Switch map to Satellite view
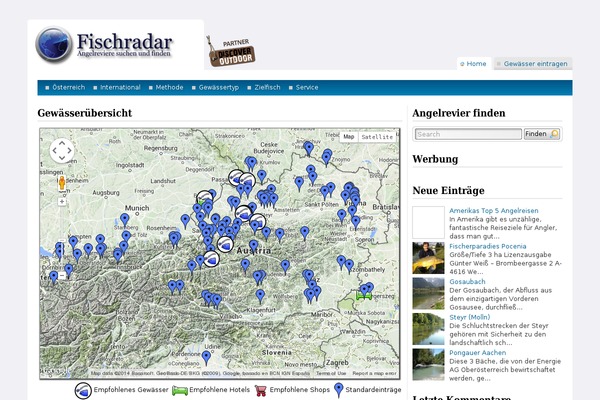Viewport: 600px width, 400px height. point(377,137)
